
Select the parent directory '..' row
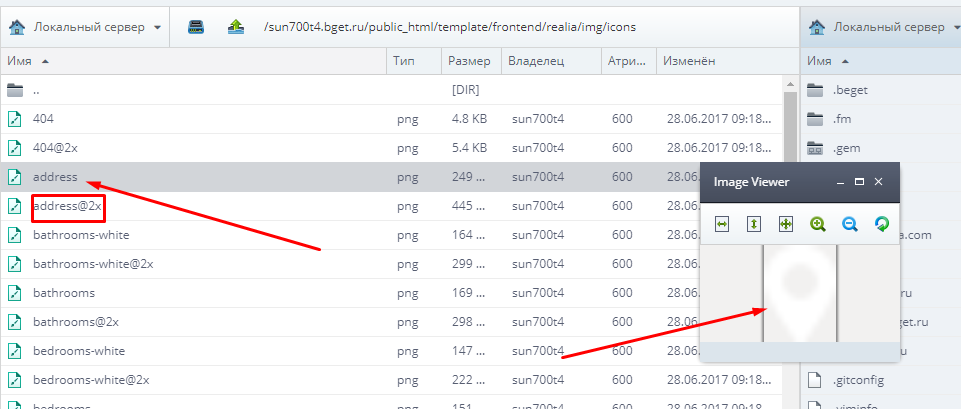pos(392,90)
